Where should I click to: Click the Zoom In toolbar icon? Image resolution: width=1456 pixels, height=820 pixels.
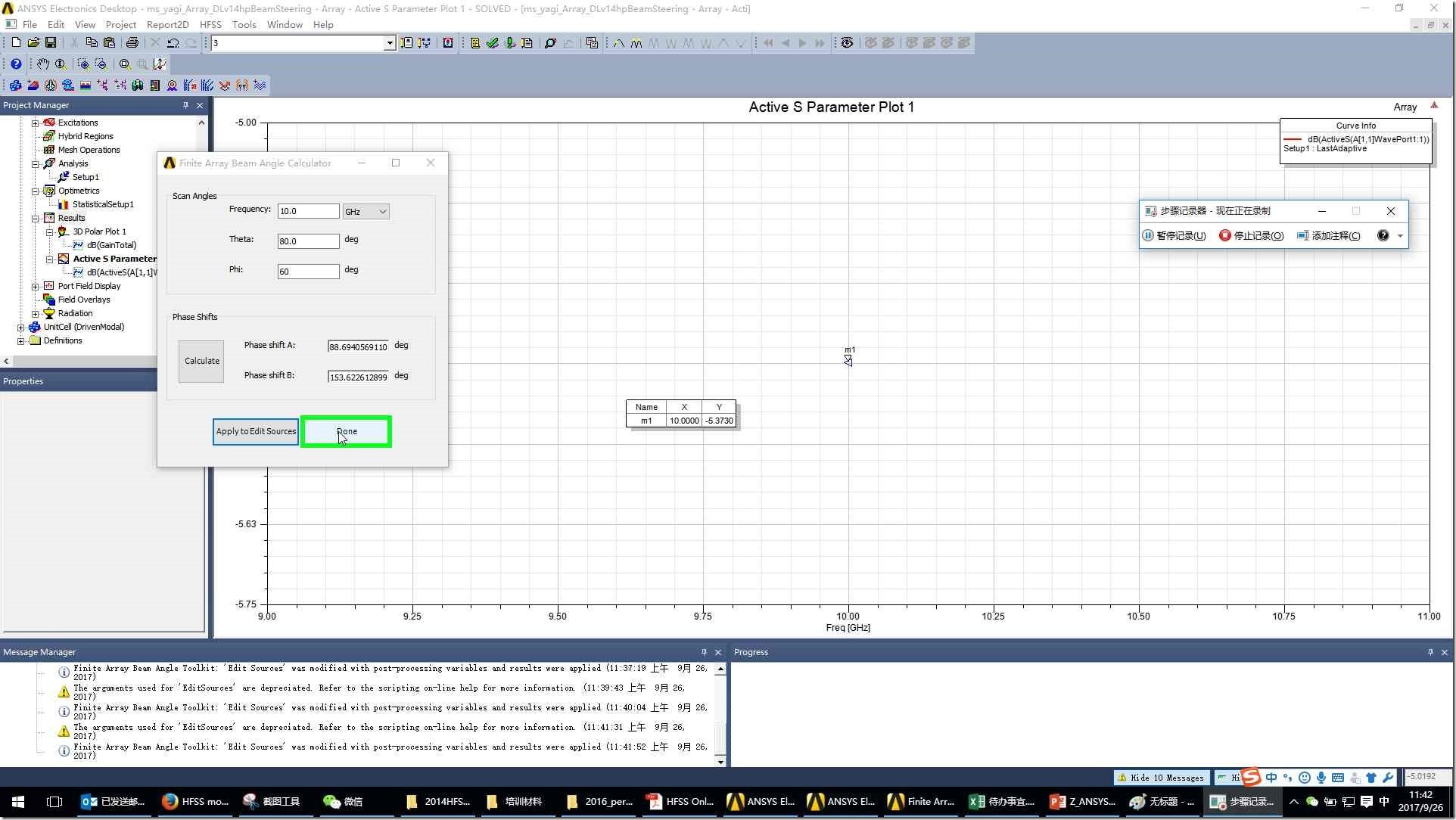click(x=83, y=64)
